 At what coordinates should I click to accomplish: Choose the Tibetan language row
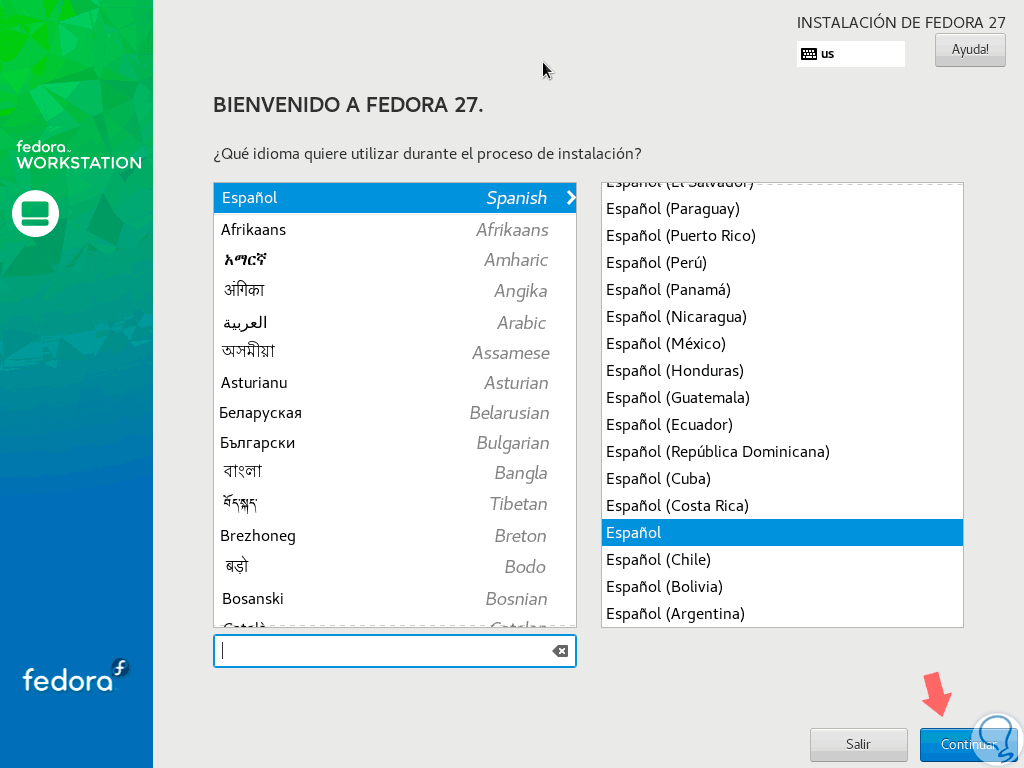pos(394,504)
